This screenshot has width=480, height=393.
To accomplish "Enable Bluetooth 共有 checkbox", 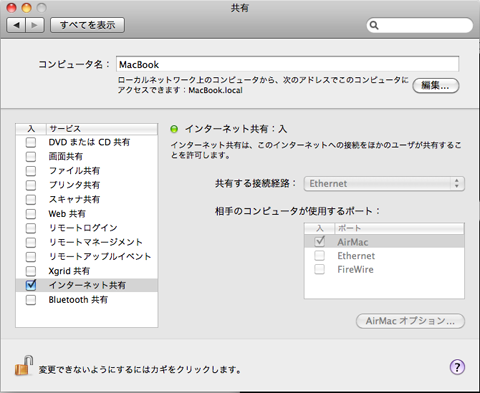I will click(31, 300).
